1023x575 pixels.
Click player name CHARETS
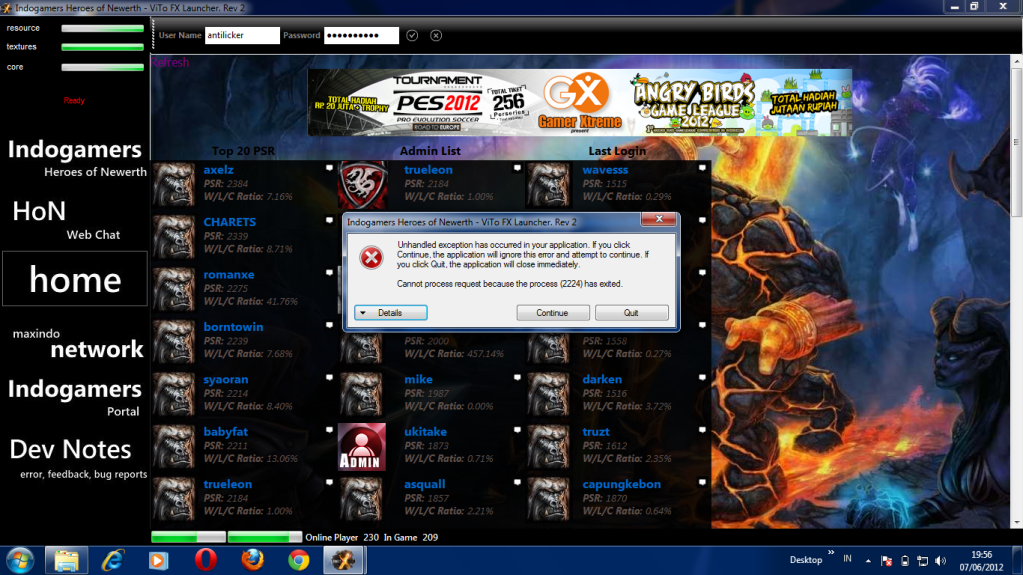coord(229,222)
